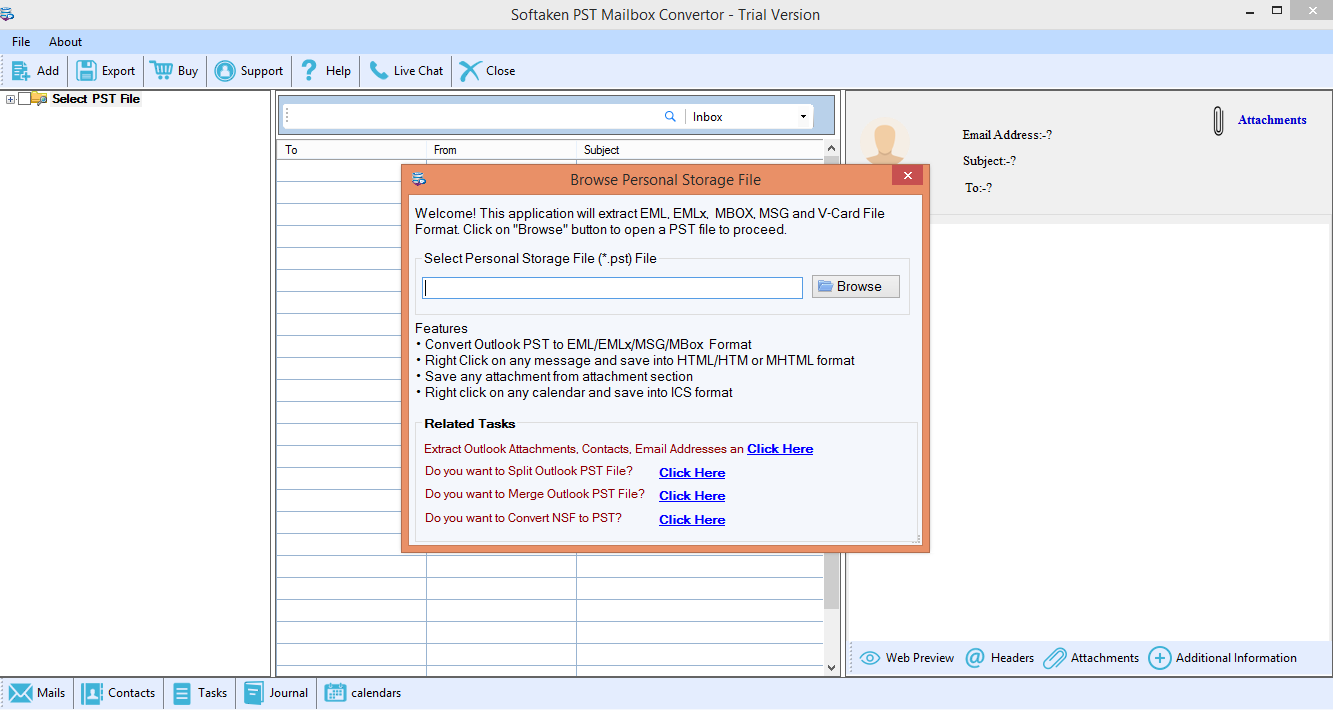This screenshot has width=1333, height=711.
Task: Maximize the main application window
Action: [1277, 9]
